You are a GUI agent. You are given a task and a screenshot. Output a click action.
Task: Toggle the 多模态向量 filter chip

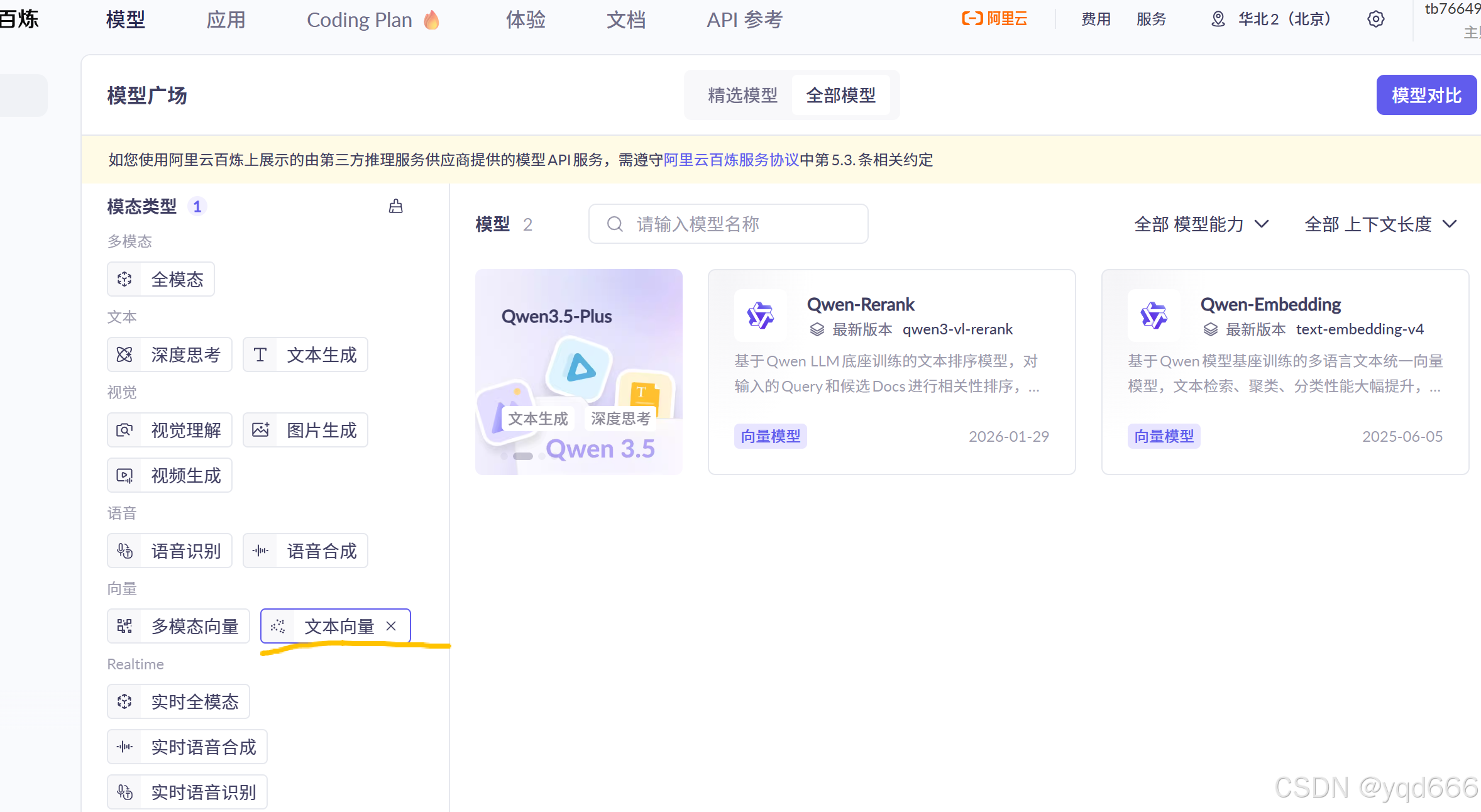(x=179, y=626)
